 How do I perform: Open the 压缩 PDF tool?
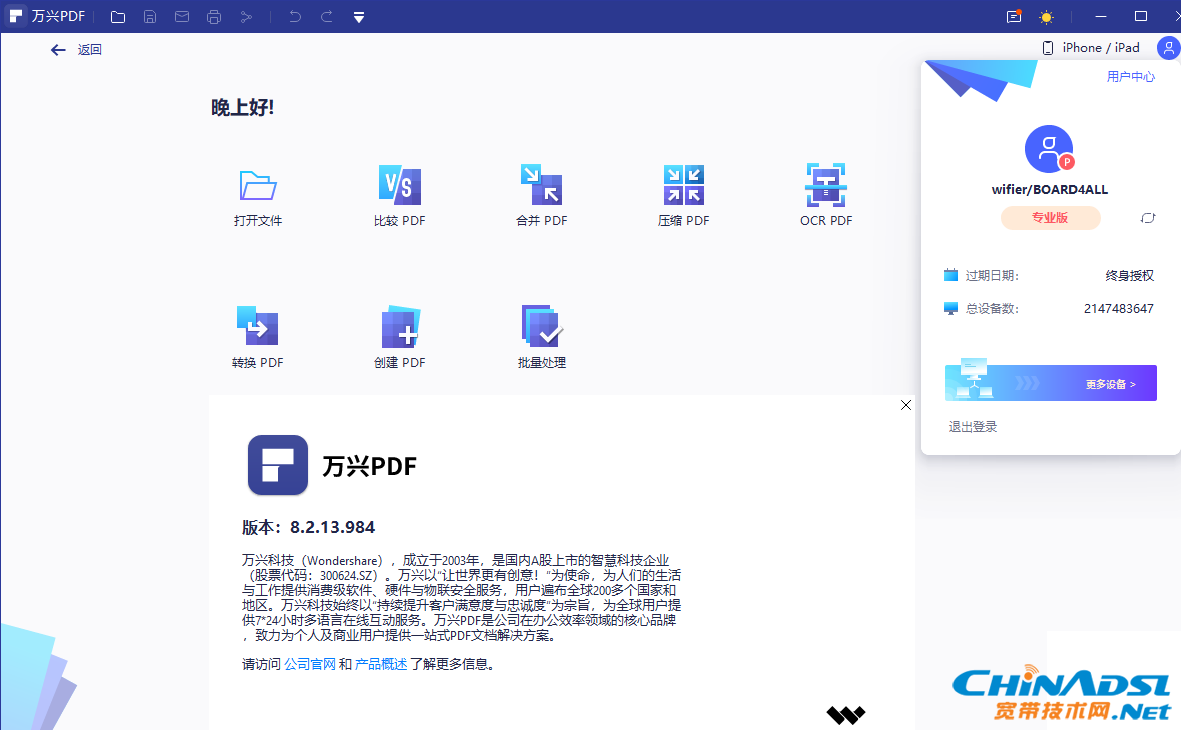(x=683, y=186)
